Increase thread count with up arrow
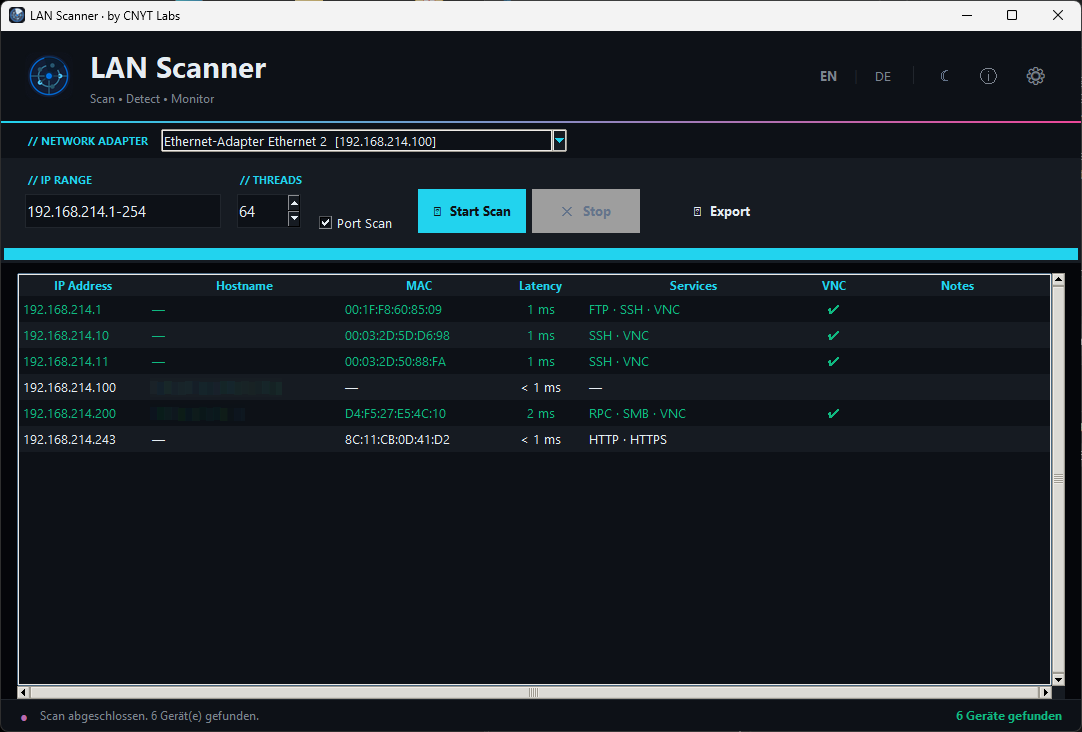Screen dimensions: 1082x732 (294, 202)
